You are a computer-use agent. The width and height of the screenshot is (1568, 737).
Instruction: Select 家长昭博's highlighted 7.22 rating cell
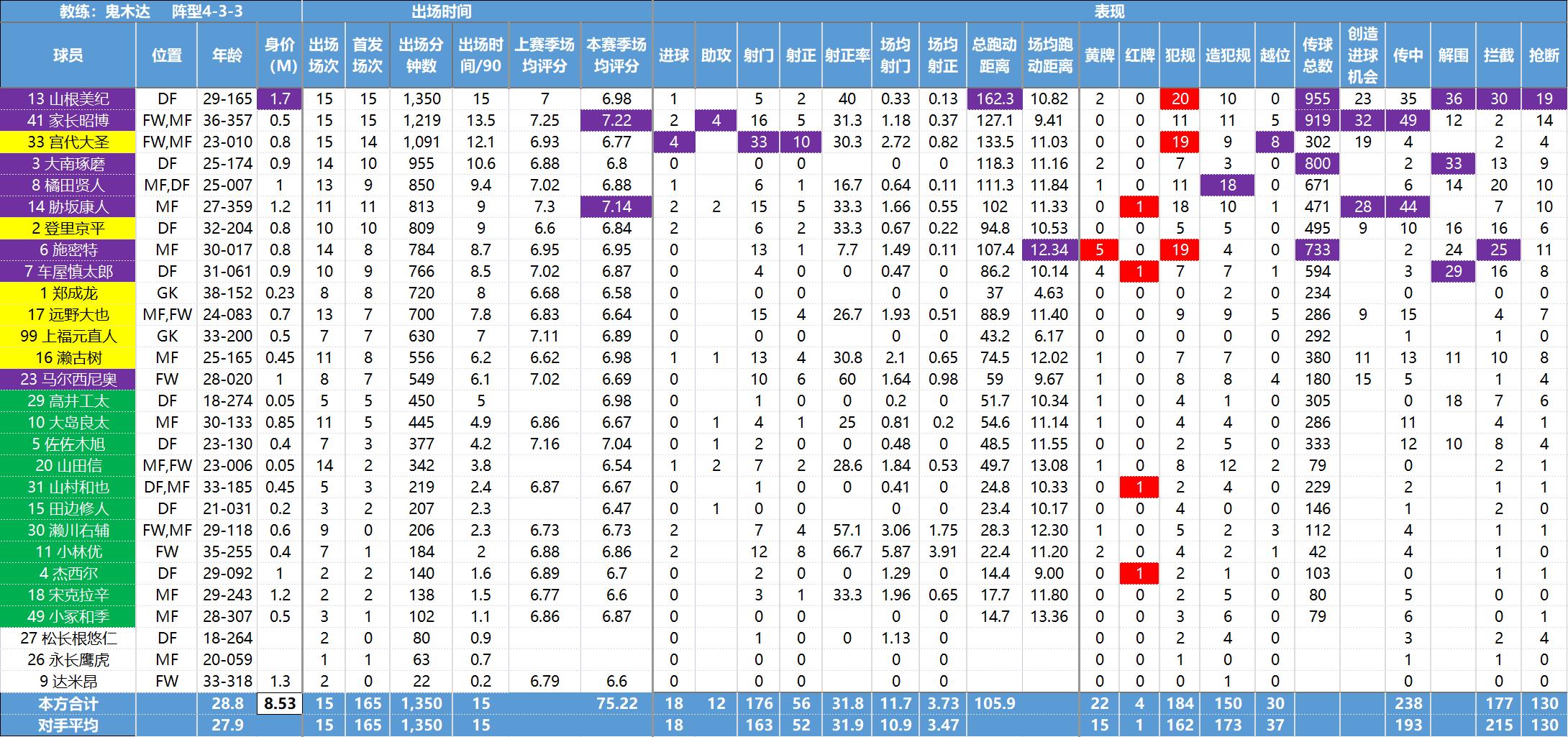coord(616,120)
